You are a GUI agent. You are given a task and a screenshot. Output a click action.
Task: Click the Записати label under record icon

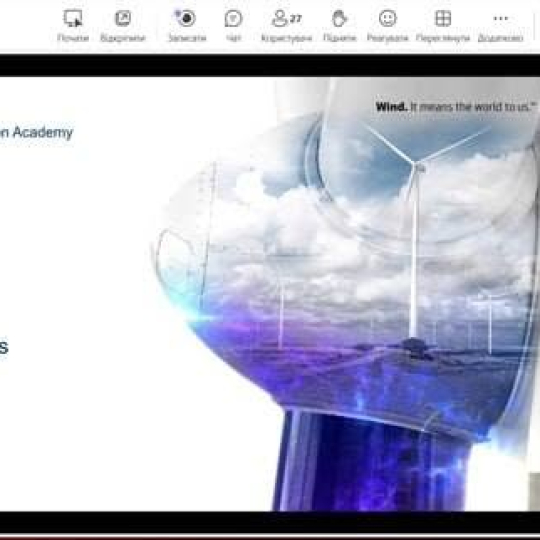pyautogui.click(x=187, y=38)
